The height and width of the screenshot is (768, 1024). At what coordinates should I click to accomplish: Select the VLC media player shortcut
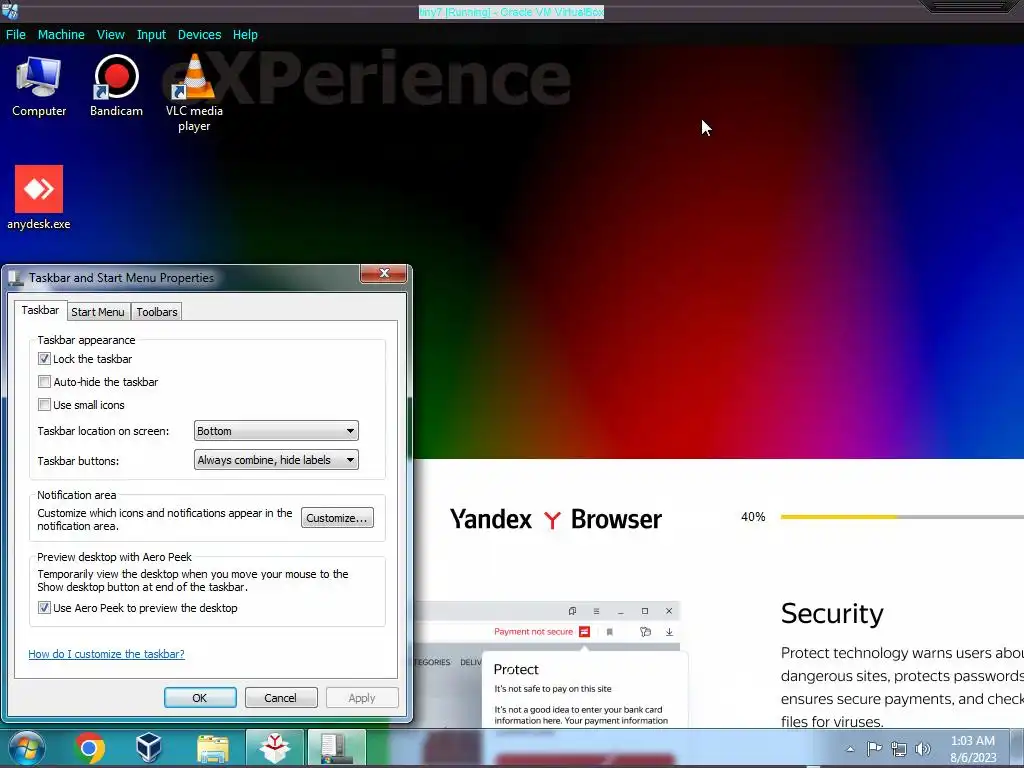pyautogui.click(x=194, y=93)
